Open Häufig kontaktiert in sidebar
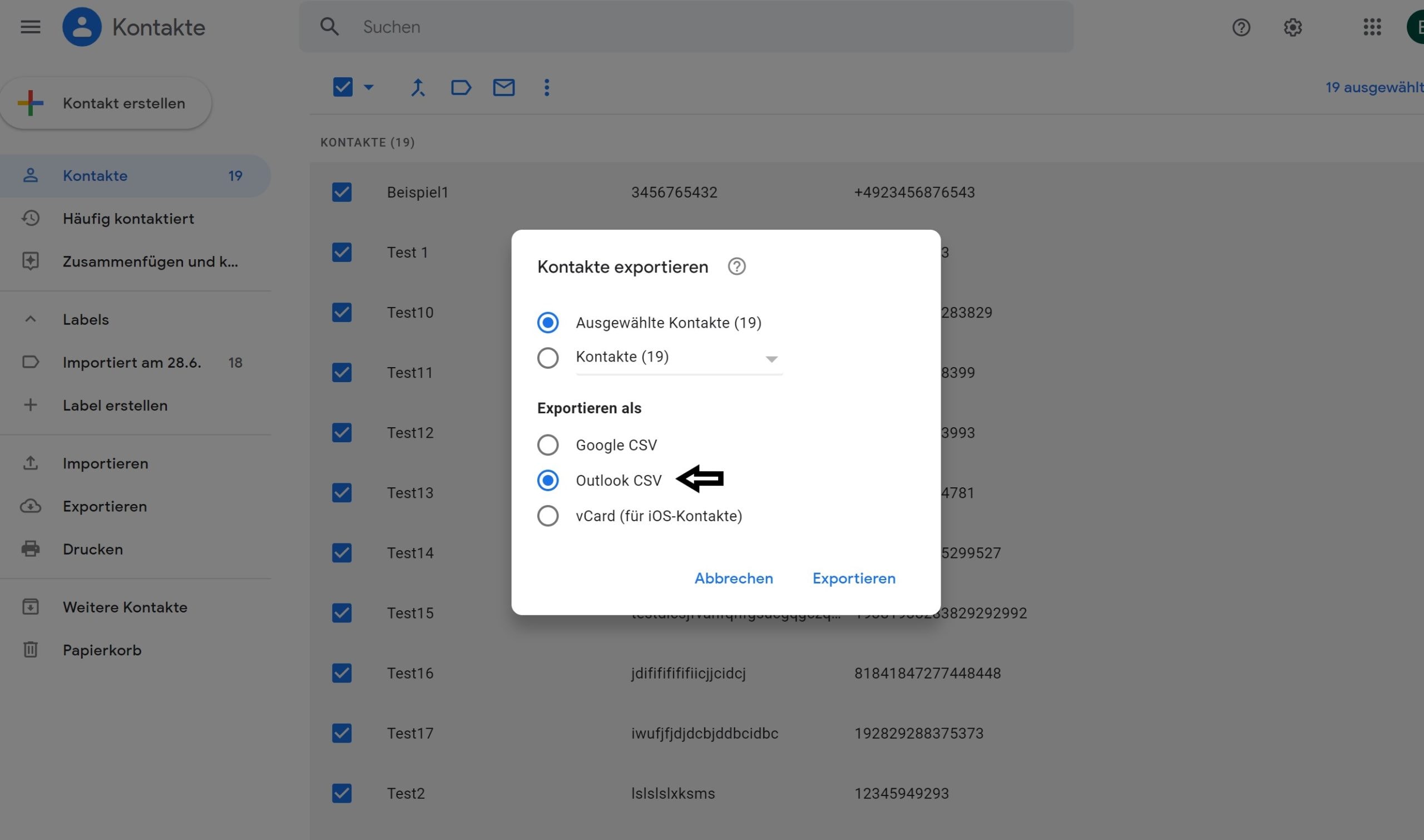1424x840 pixels. [128, 219]
